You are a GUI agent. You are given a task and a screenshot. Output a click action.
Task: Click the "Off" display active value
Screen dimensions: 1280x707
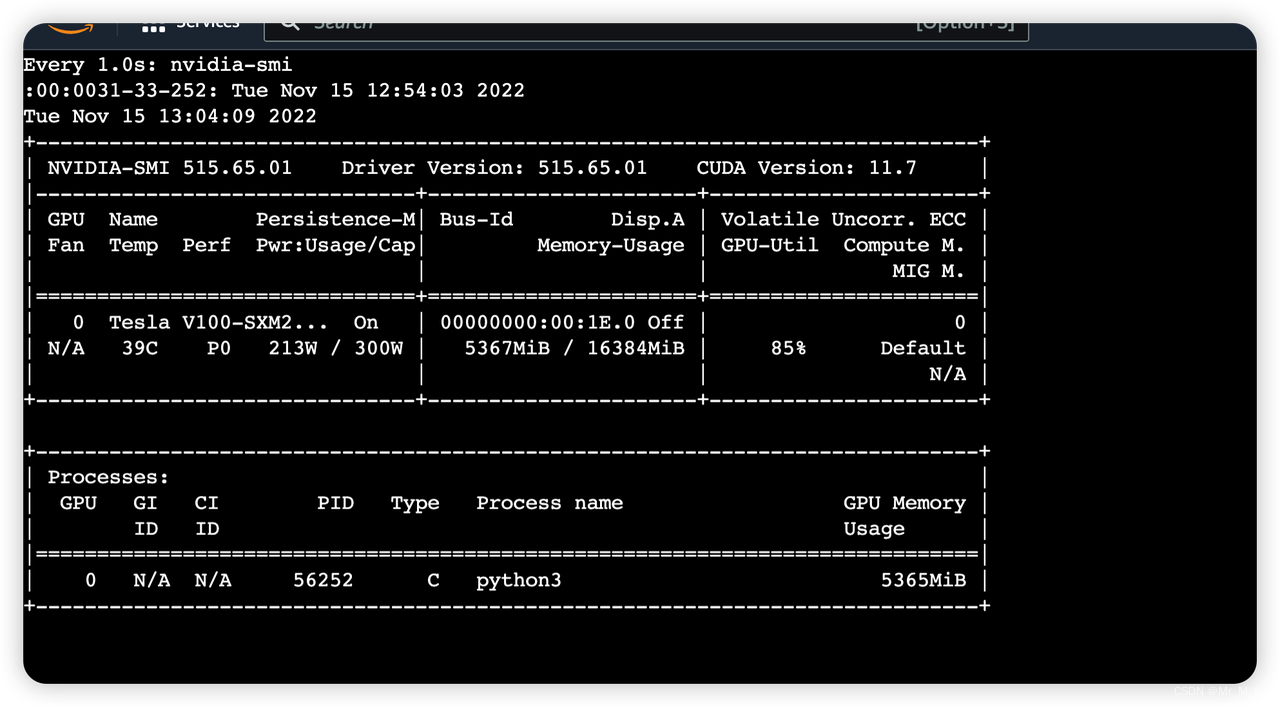click(x=666, y=322)
